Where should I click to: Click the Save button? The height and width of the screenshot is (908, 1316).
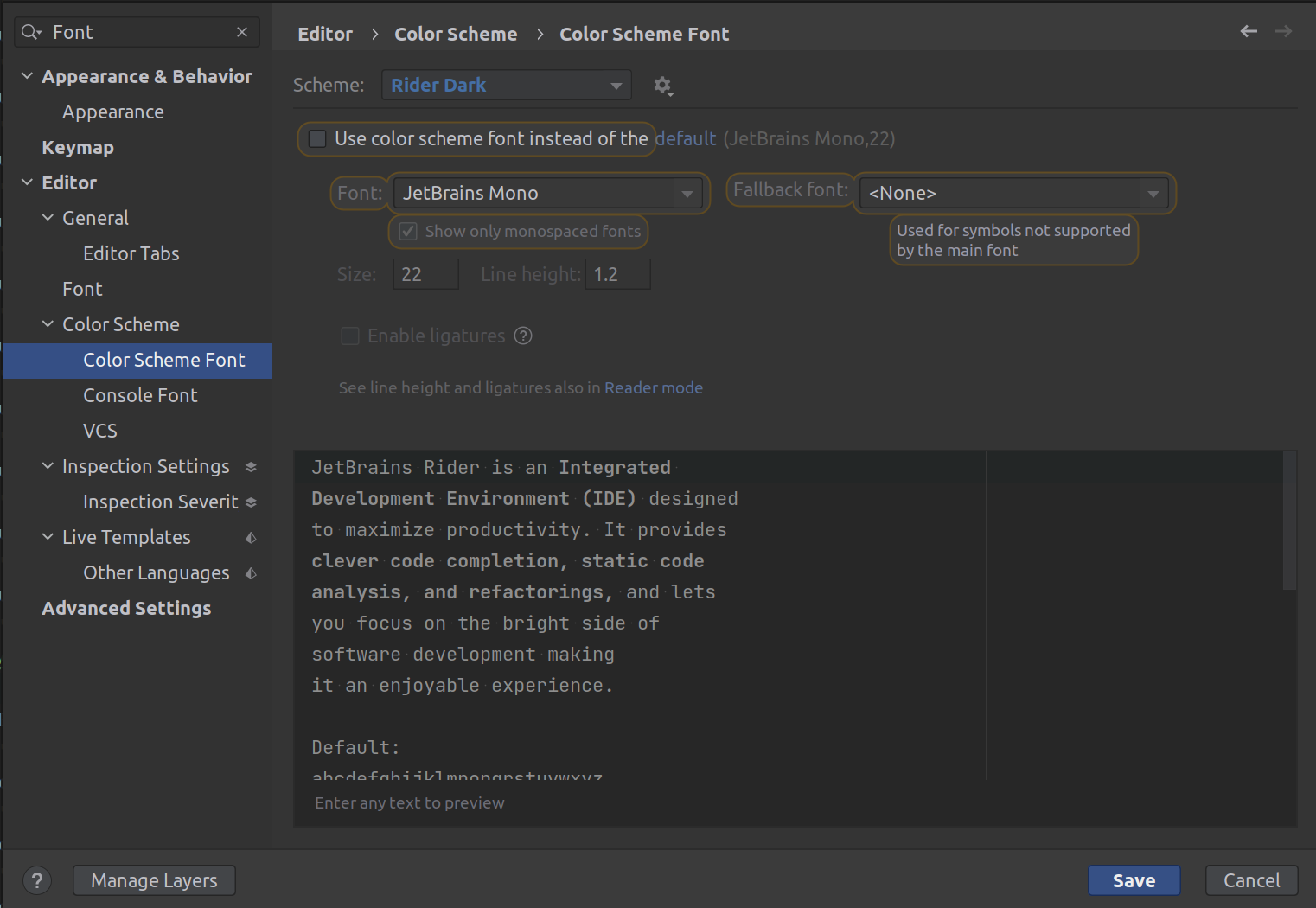pos(1134,880)
